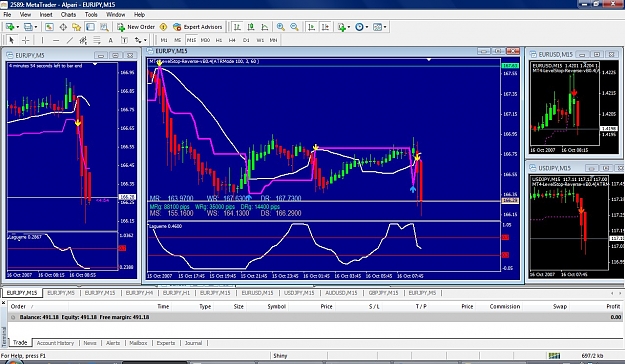625x364 pixels.
Task: Select the equidistant channel tool
Action: click(x=83, y=40)
